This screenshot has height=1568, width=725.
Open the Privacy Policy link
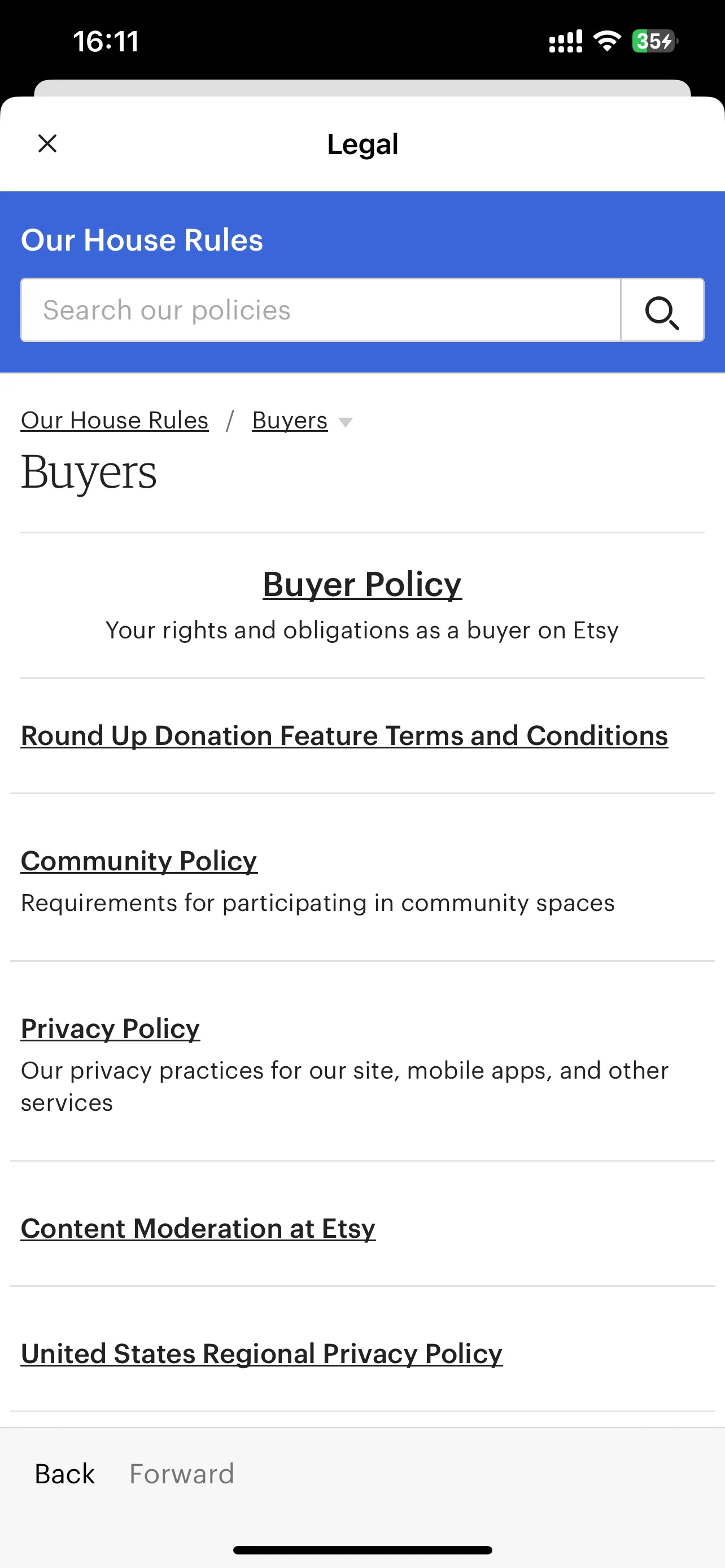110,1029
